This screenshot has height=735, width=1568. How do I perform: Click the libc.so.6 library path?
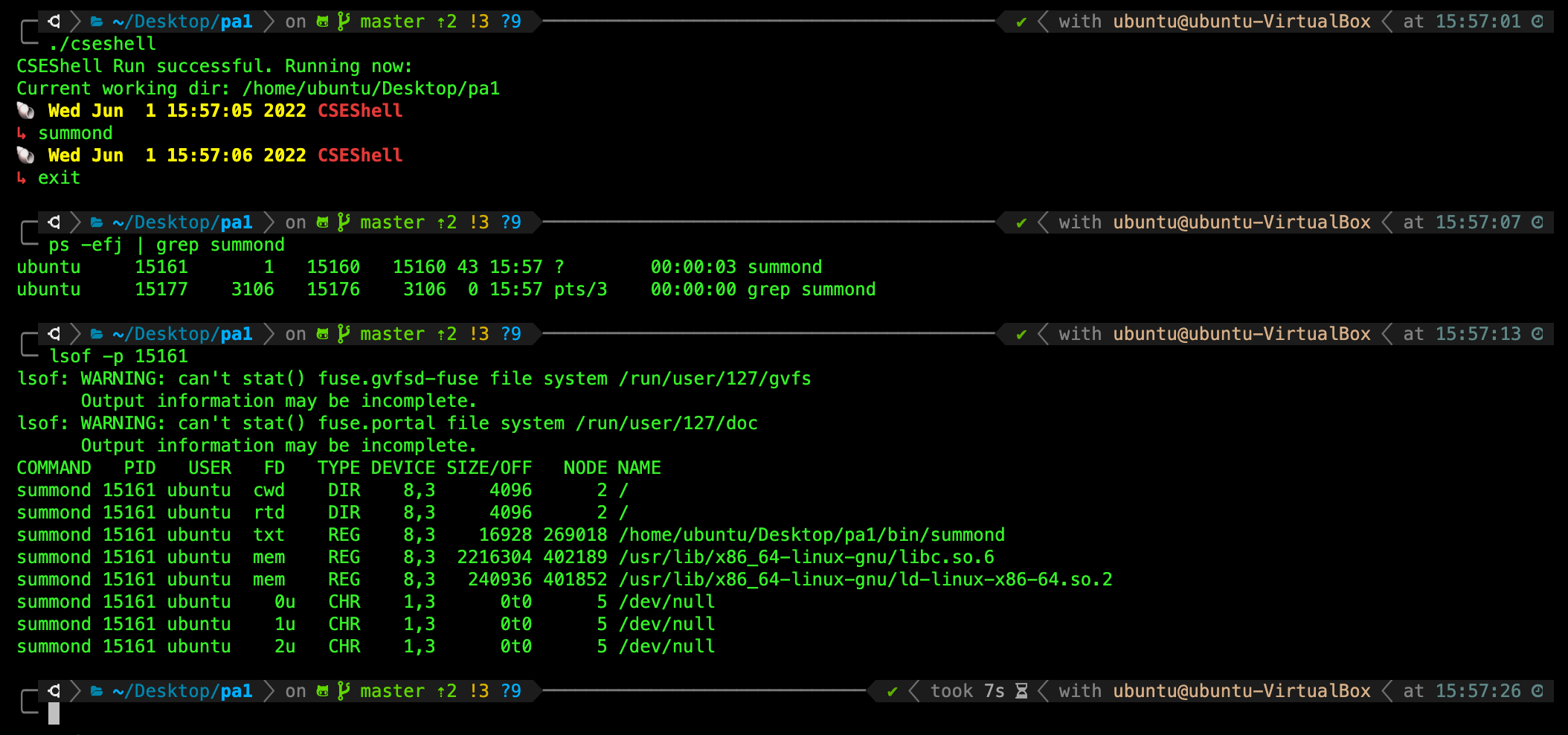pyautogui.click(x=806, y=557)
